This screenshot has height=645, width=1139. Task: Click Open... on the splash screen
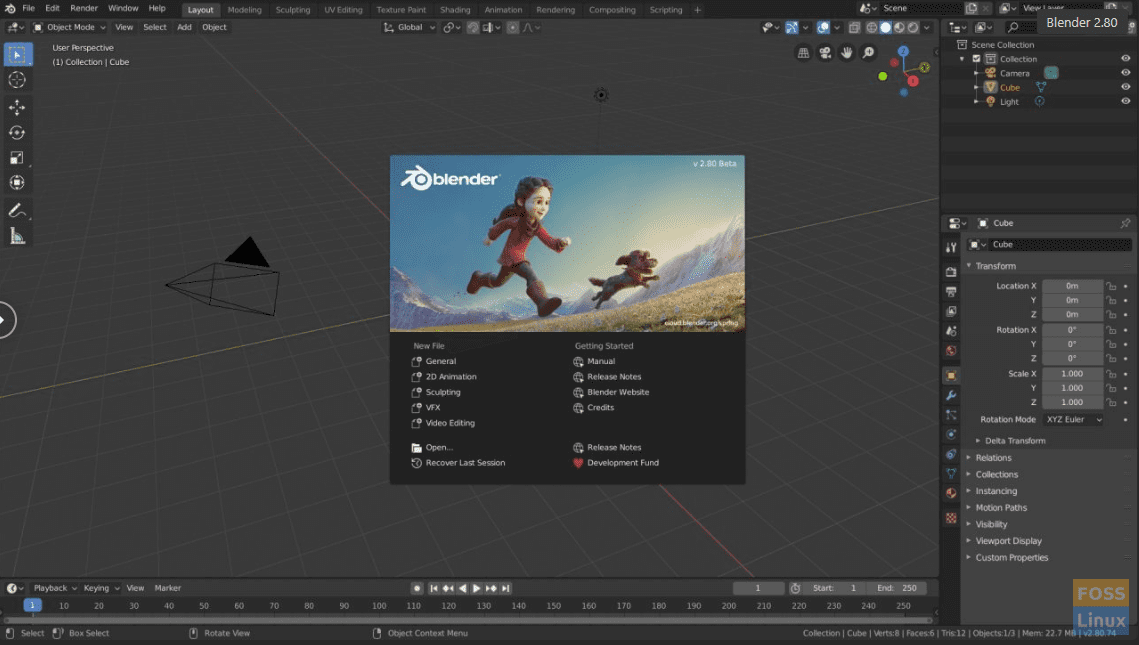tap(432, 448)
